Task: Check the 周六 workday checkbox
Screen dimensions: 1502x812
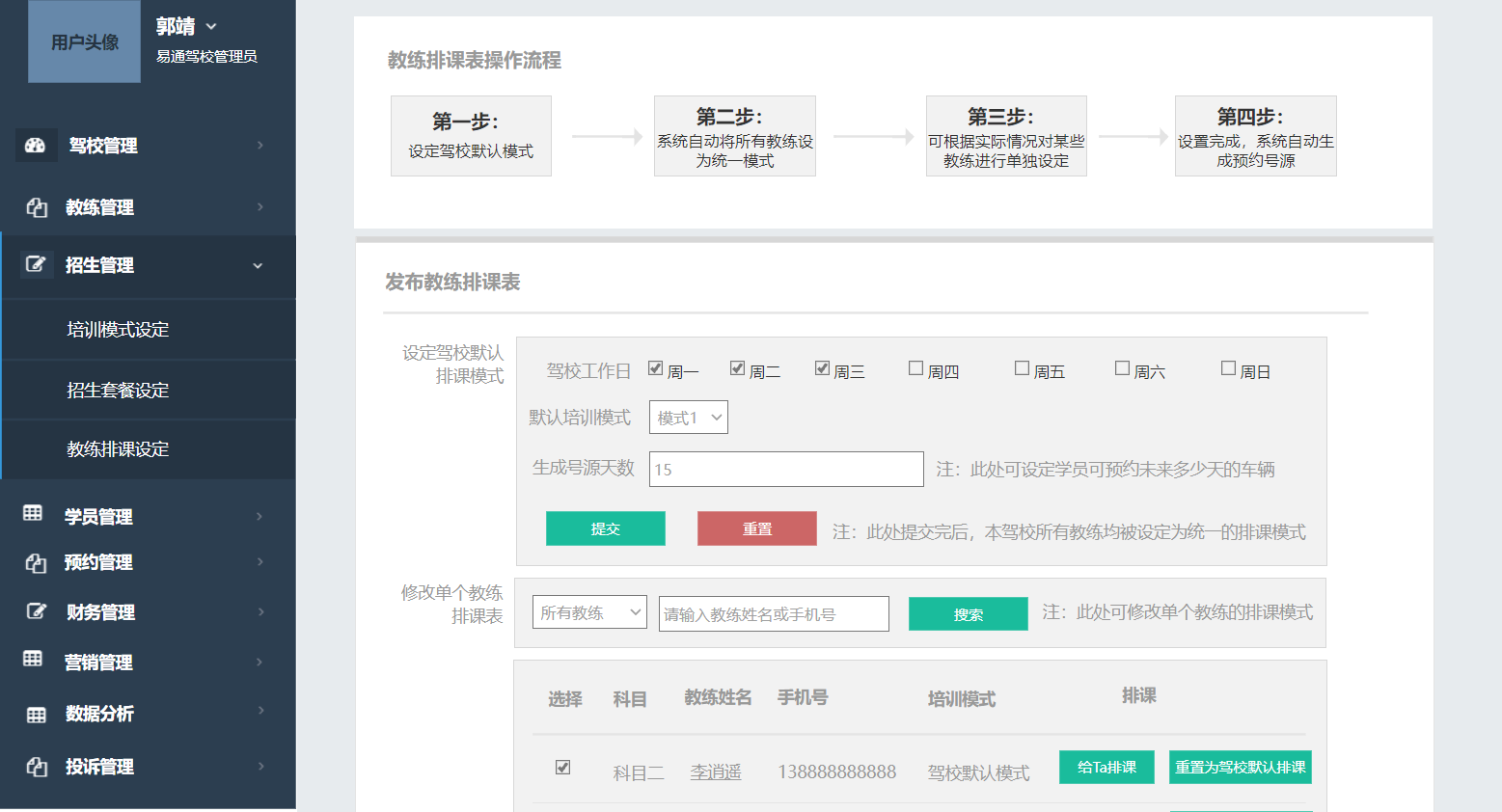Action: pyautogui.click(x=1123, y=368)
